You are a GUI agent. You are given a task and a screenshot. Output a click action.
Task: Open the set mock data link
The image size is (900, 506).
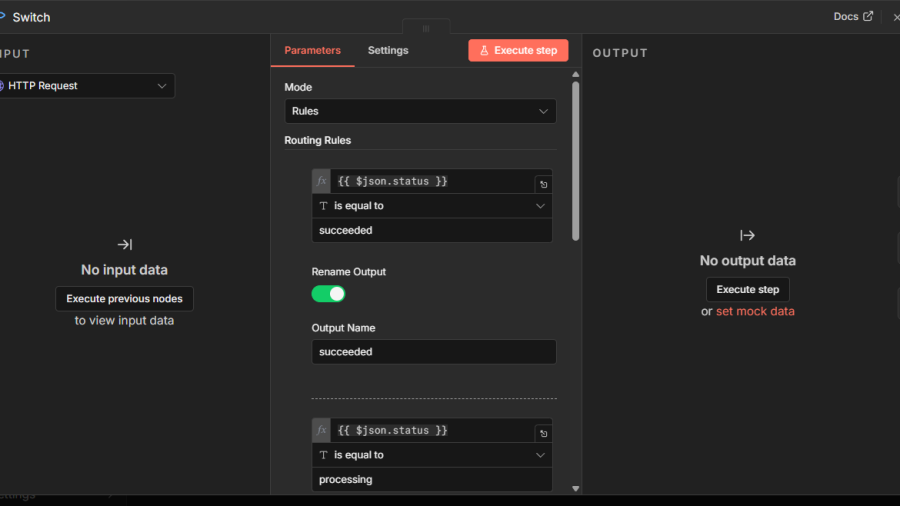(755, 311)
